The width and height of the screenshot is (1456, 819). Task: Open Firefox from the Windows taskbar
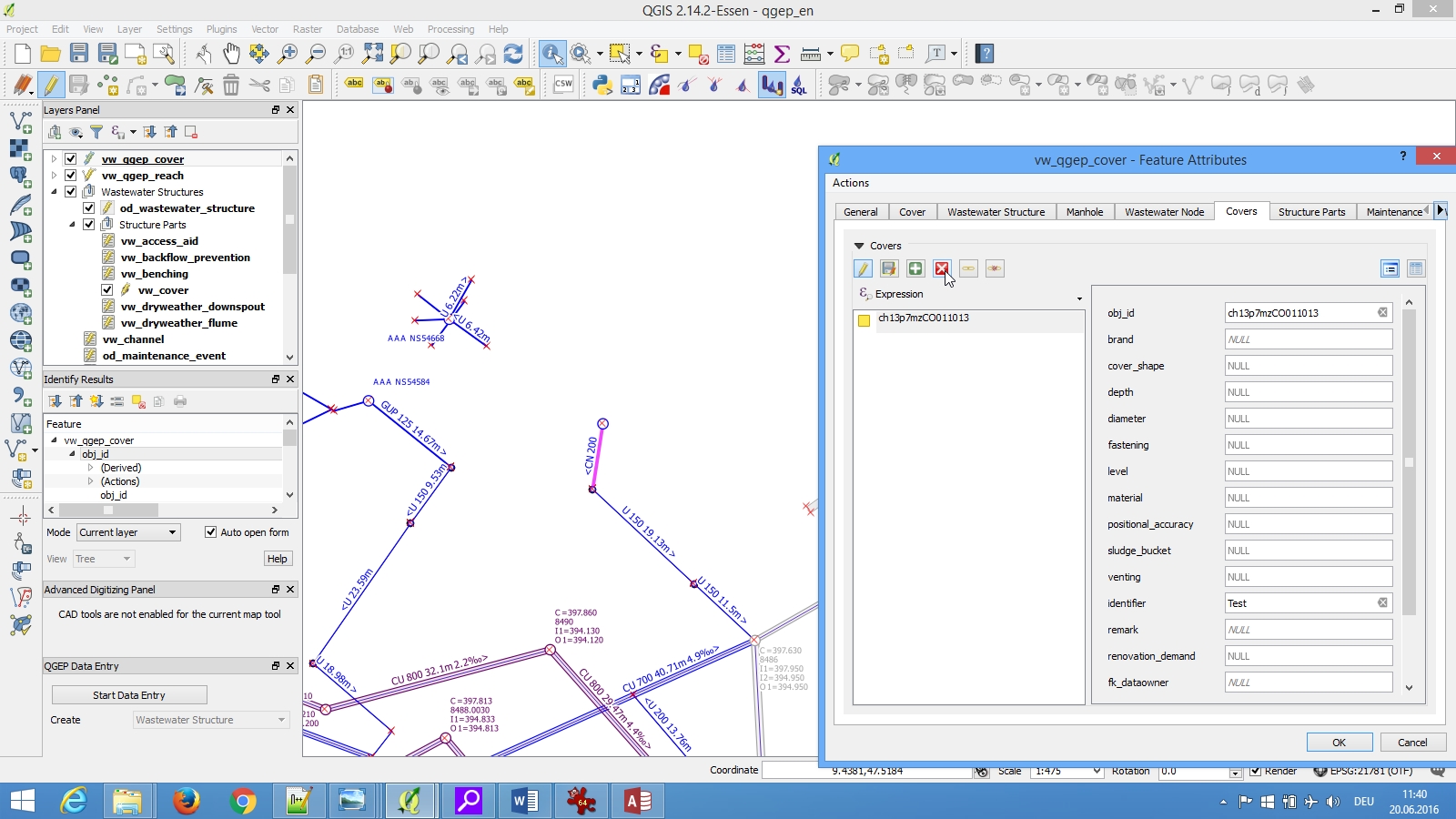187,801
